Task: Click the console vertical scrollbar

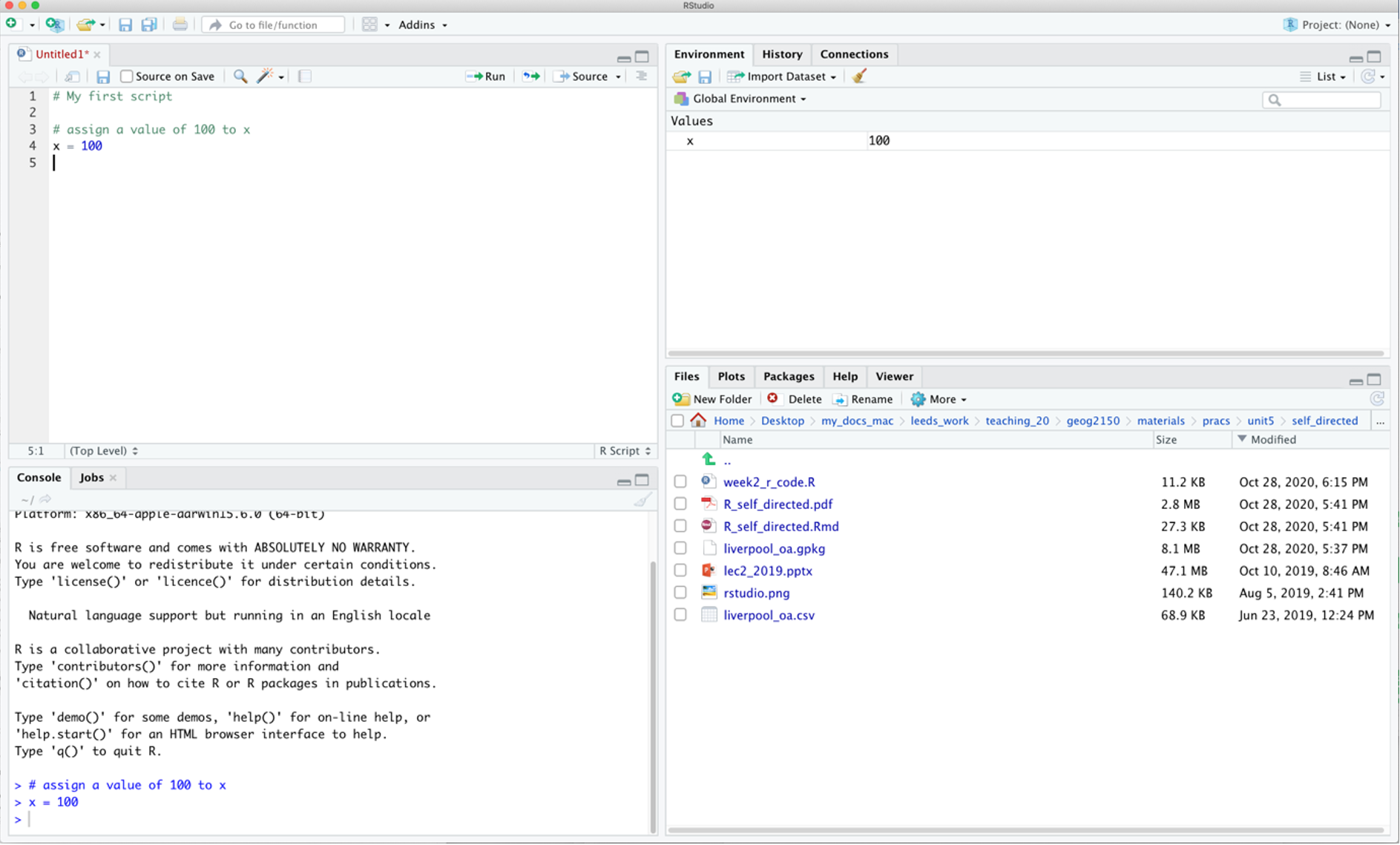Action: 653,696
